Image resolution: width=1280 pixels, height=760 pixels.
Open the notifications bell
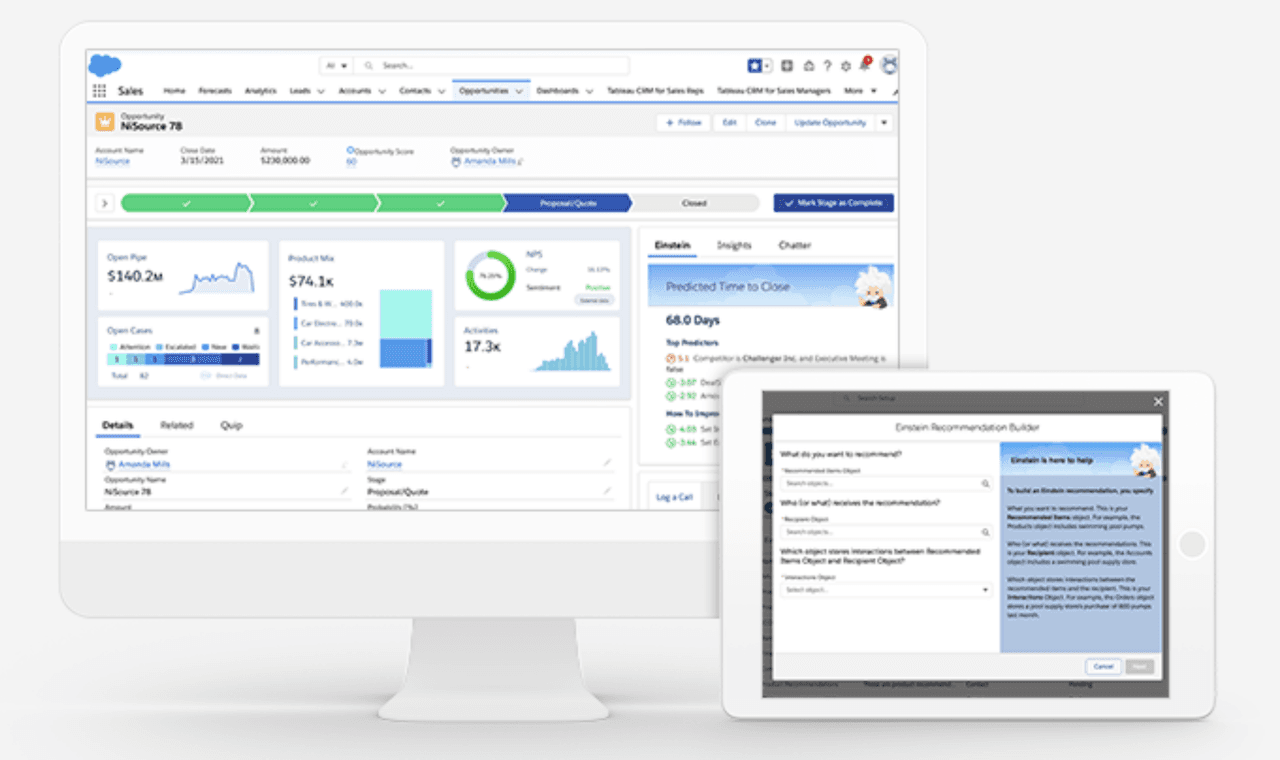(864, 66)
